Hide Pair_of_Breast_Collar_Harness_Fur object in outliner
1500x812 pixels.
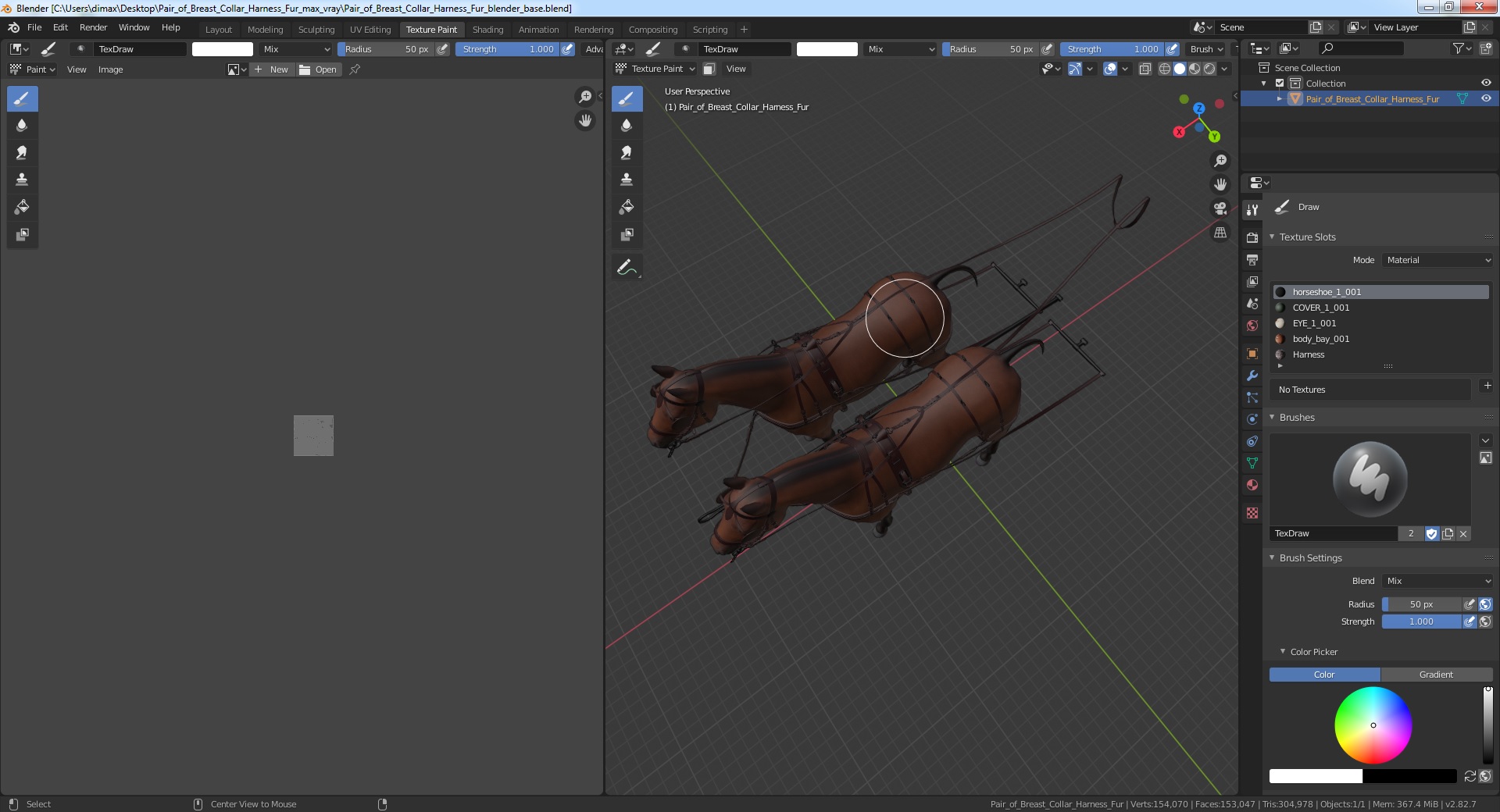pyautogui.click(x=1486, y=98)
